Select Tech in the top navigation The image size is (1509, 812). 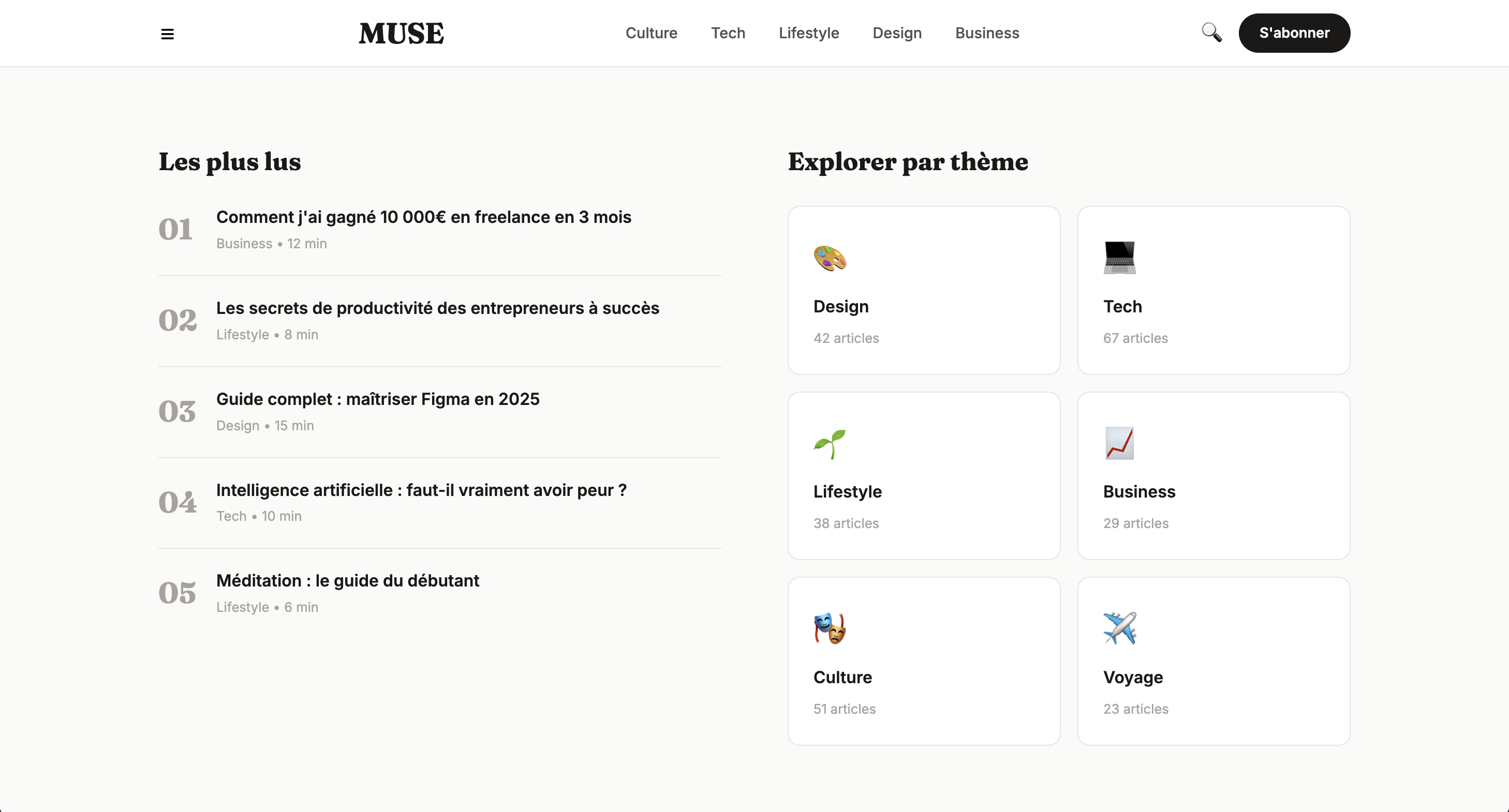(728, 33)
